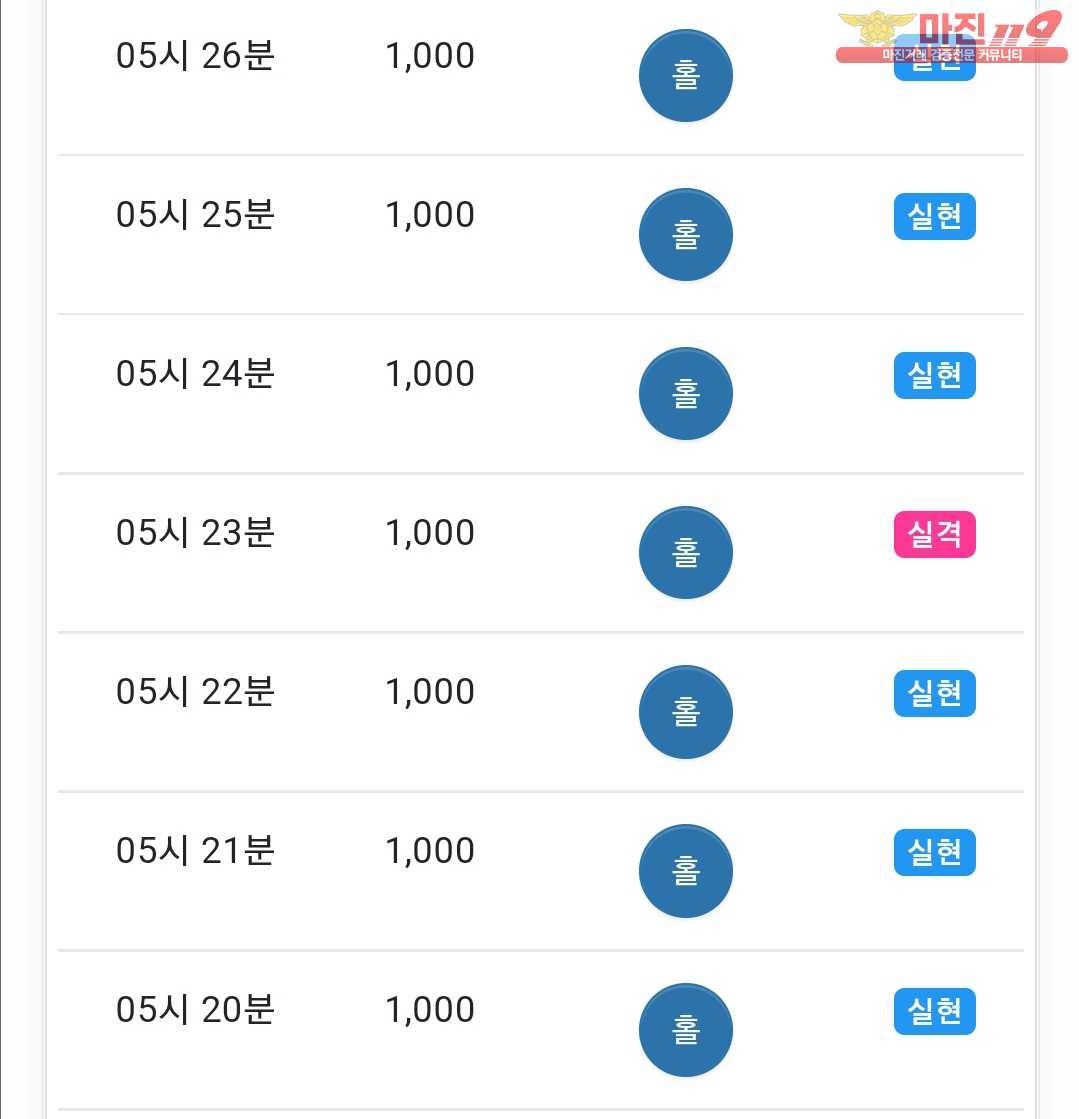Click the 홀 circle in the 05시 20분 row

685,1031
